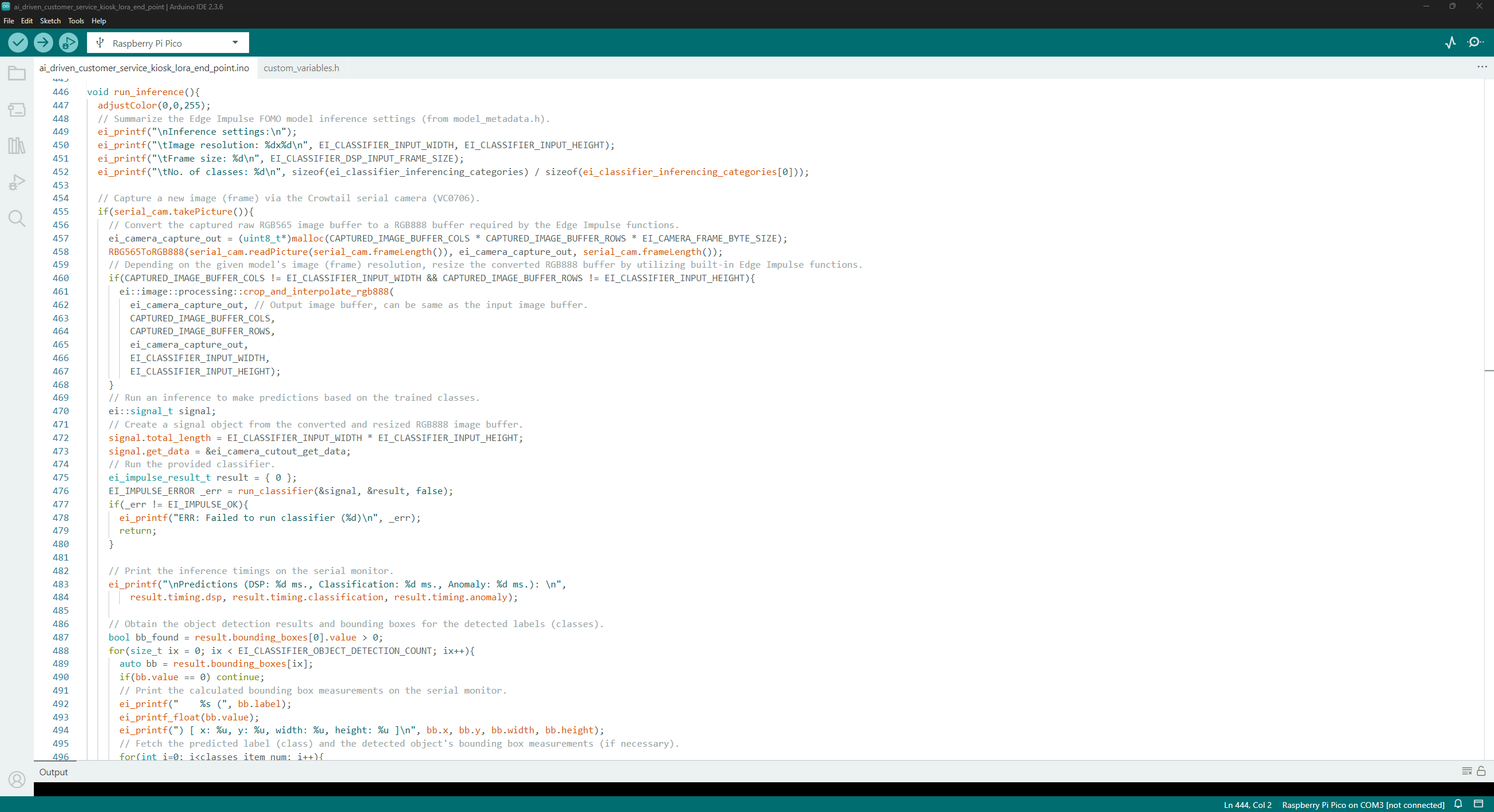Toggle the bottom panel icon in status bar
Viewport: 1494px width, 812px height.
tap(1478, 804)
